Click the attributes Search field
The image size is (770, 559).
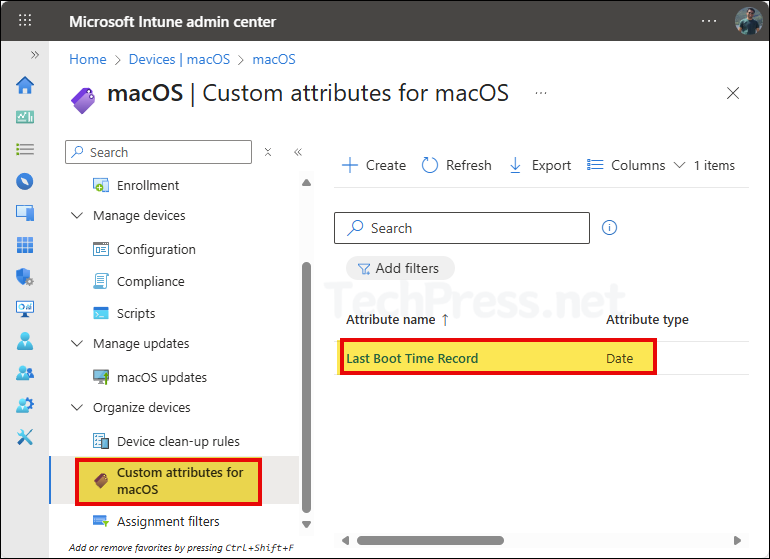462,228
